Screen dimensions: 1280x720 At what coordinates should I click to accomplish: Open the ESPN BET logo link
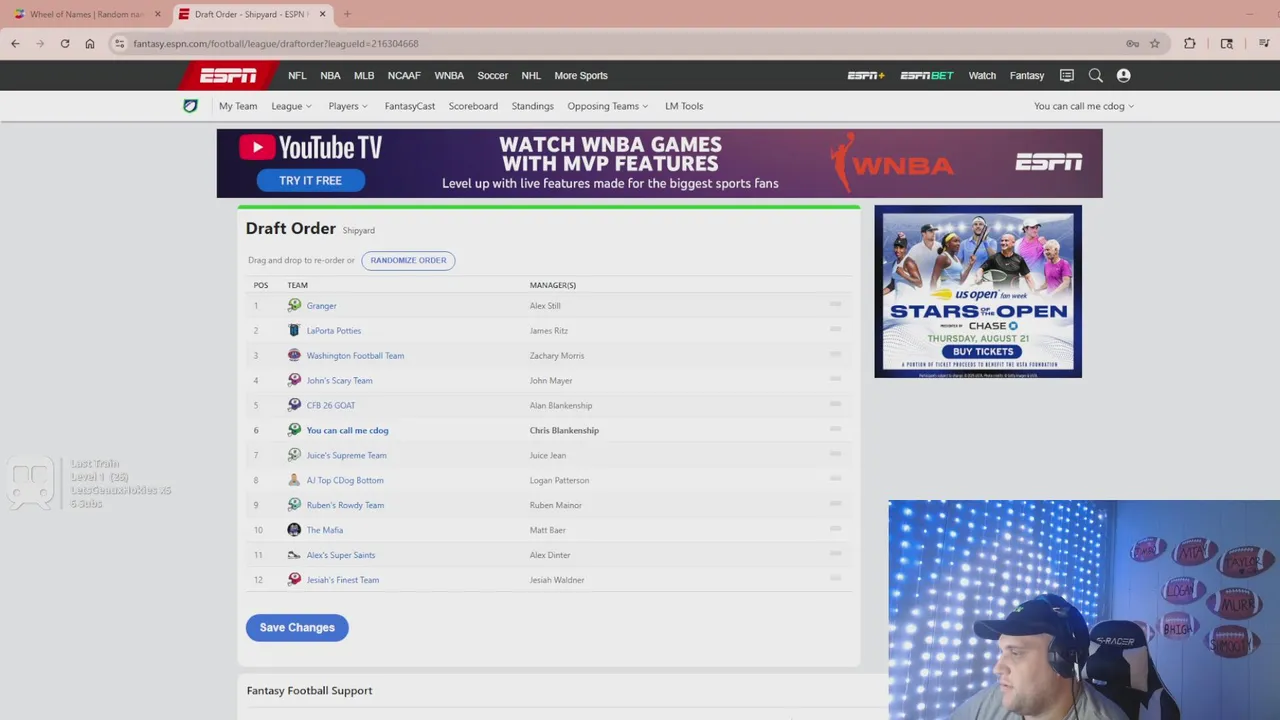(926, 76)
